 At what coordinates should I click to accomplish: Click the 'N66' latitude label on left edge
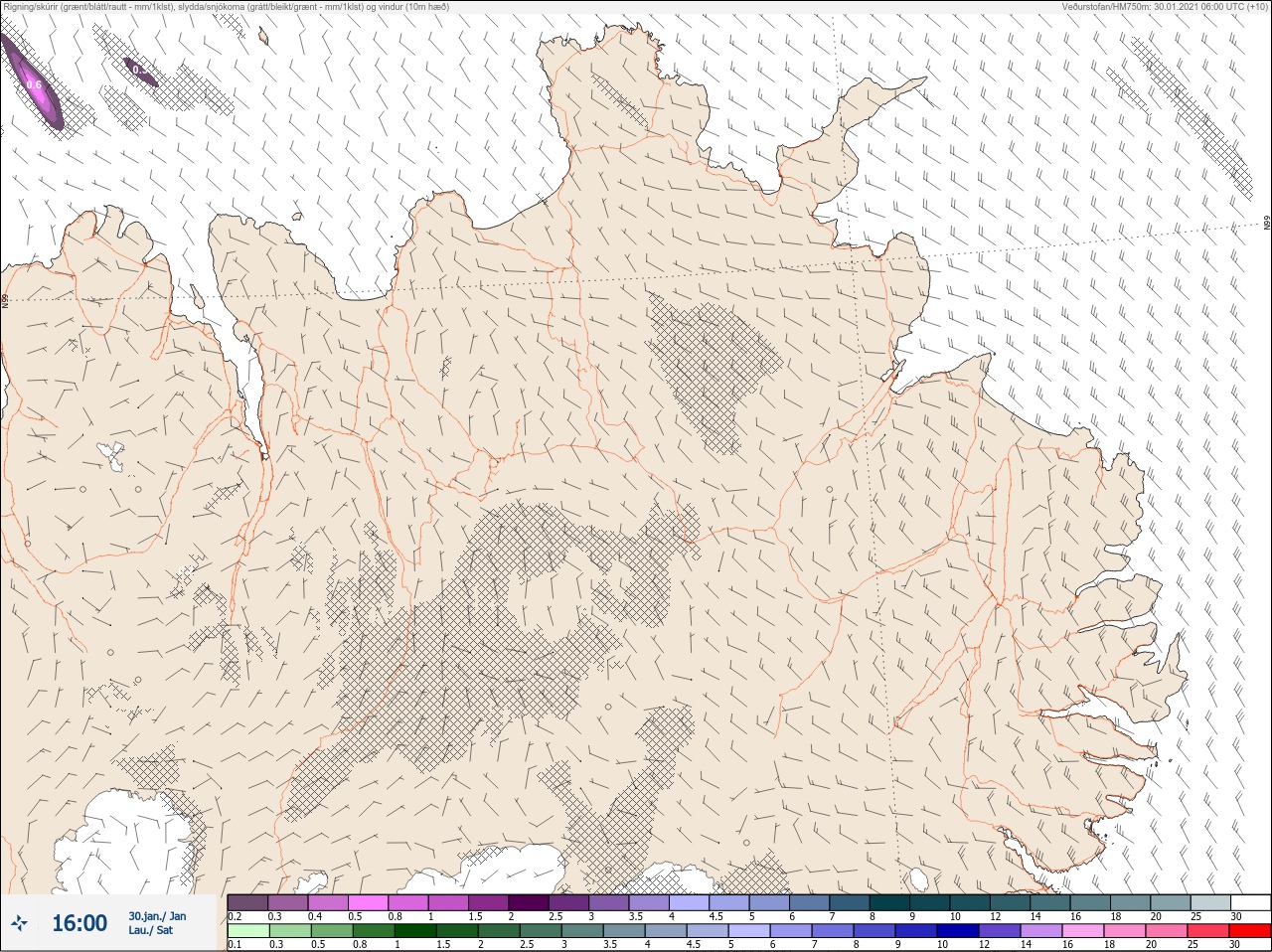pos(5,299)
